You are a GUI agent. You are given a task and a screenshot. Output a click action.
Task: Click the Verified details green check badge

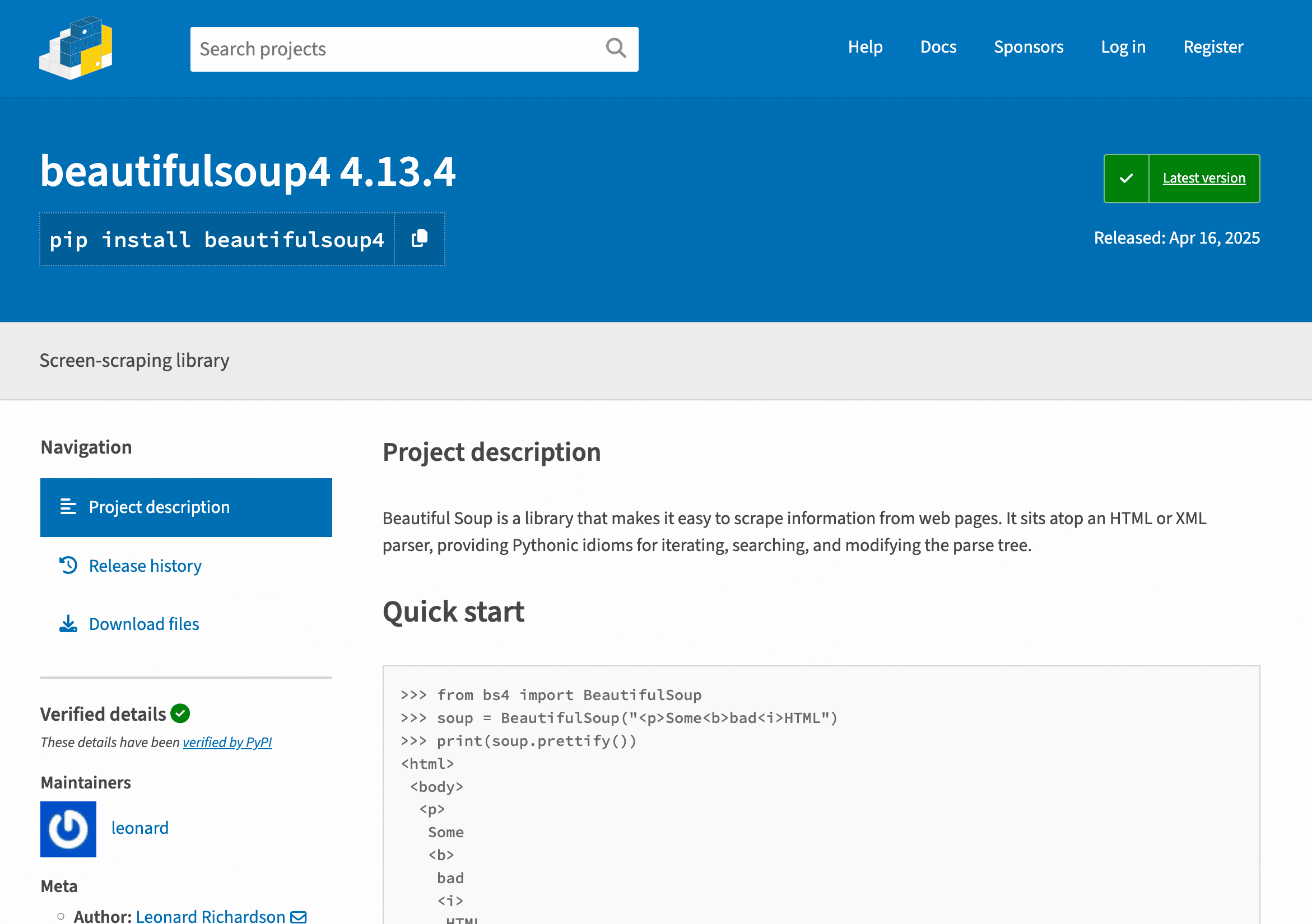(x=180, y=713)
